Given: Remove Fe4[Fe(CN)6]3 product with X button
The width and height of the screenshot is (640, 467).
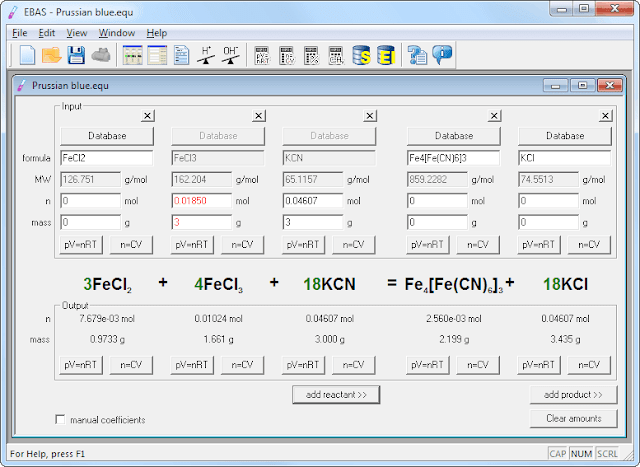Looking at the screenshot, I should click(x=494, y=116).
